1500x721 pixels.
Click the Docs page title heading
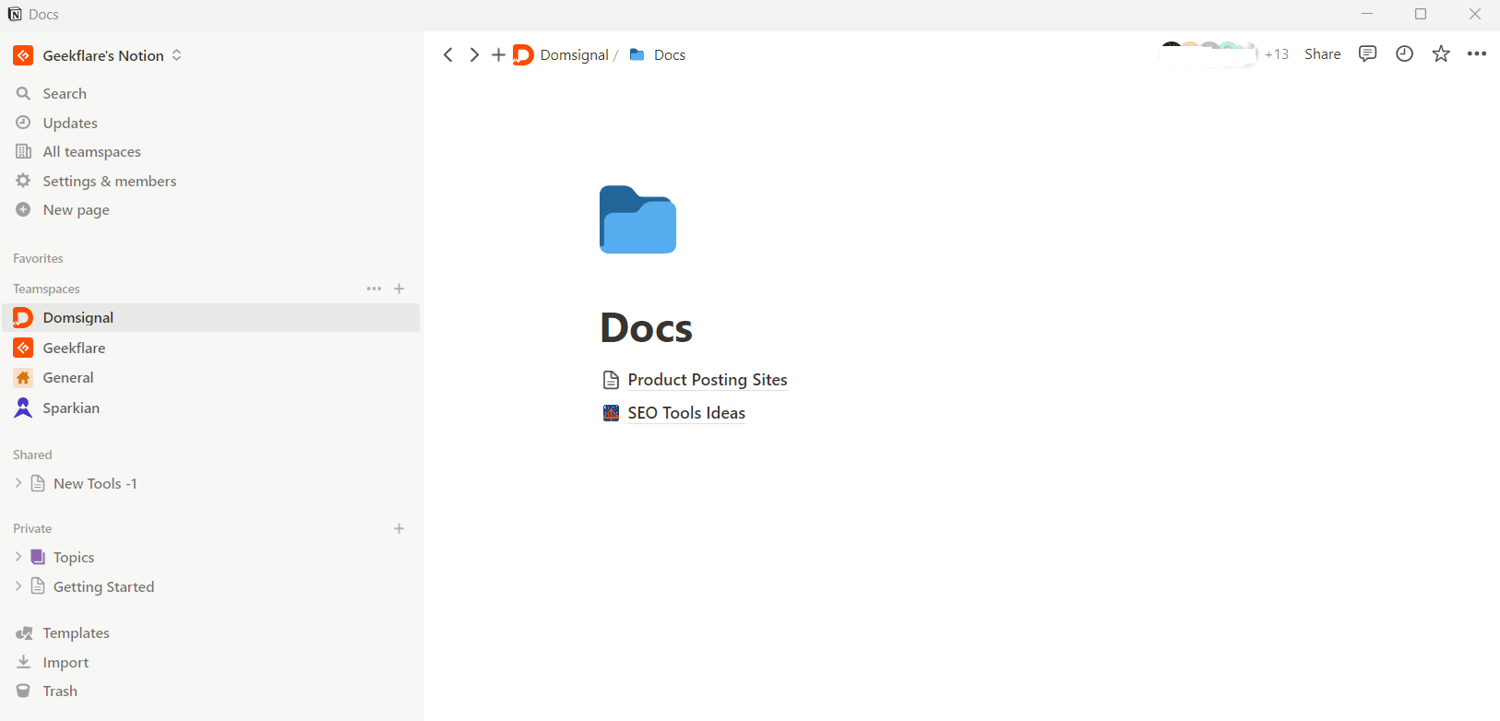tap(646, 327)
